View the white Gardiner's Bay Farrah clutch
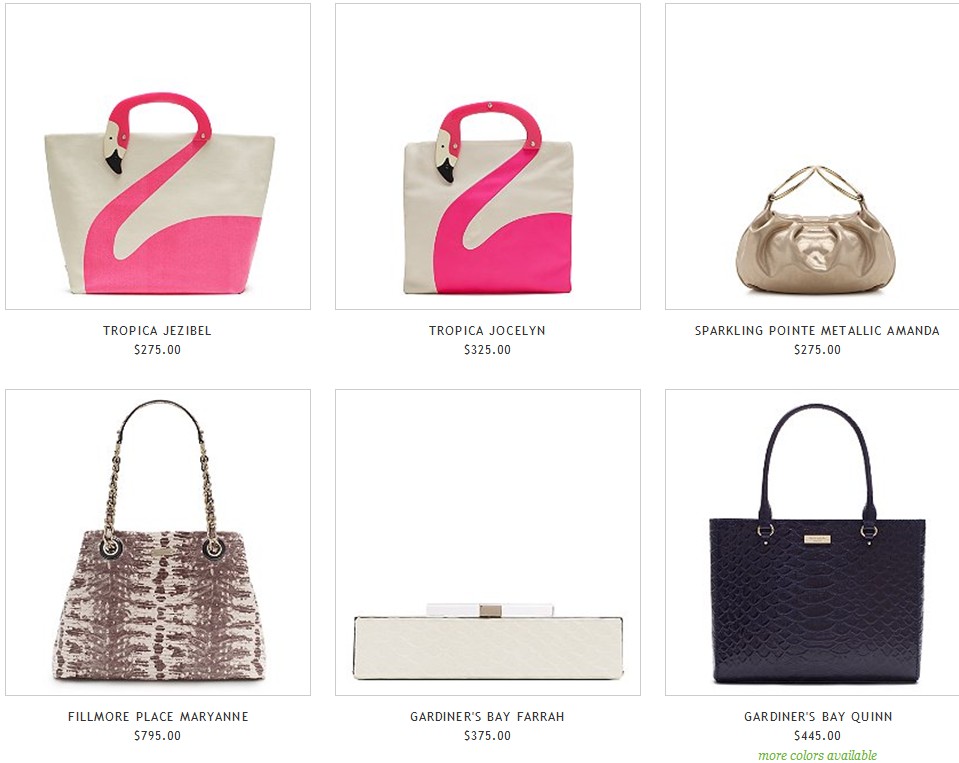959x763 pixels. click(488, 542)
